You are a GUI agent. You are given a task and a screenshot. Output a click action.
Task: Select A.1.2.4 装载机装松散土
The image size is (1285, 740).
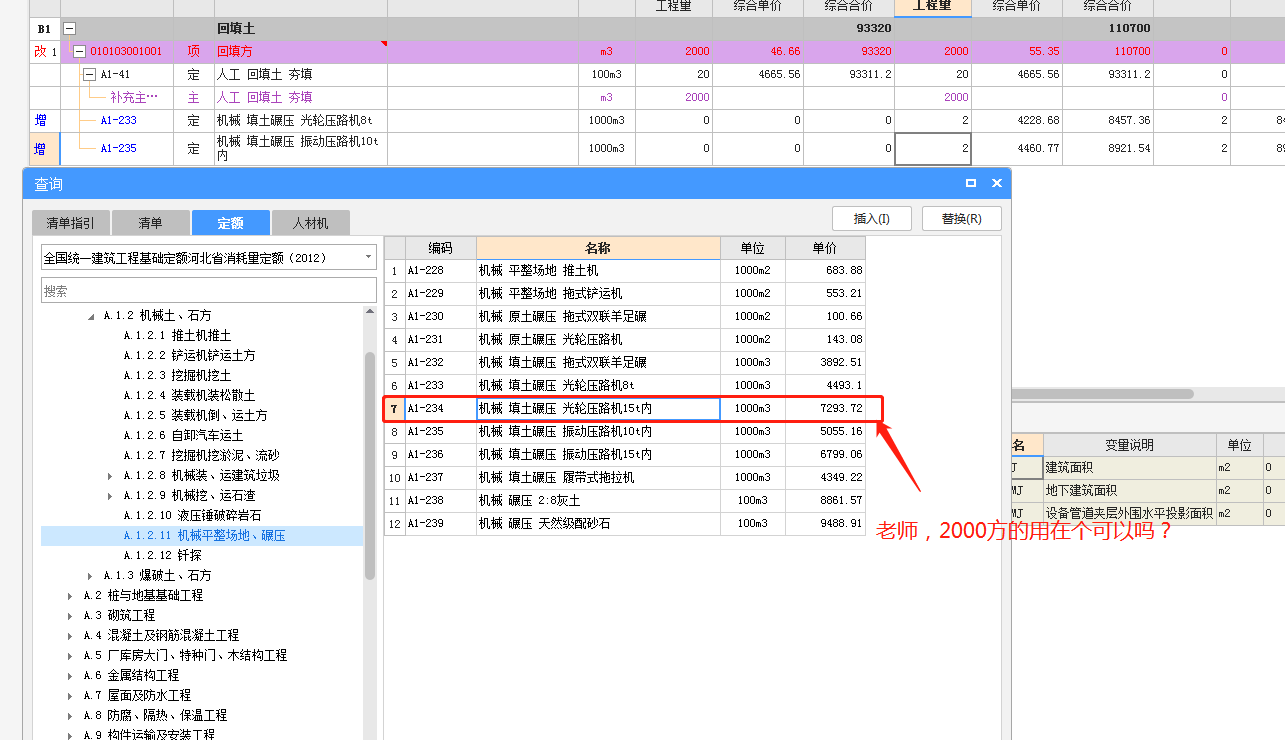[189, 396]
